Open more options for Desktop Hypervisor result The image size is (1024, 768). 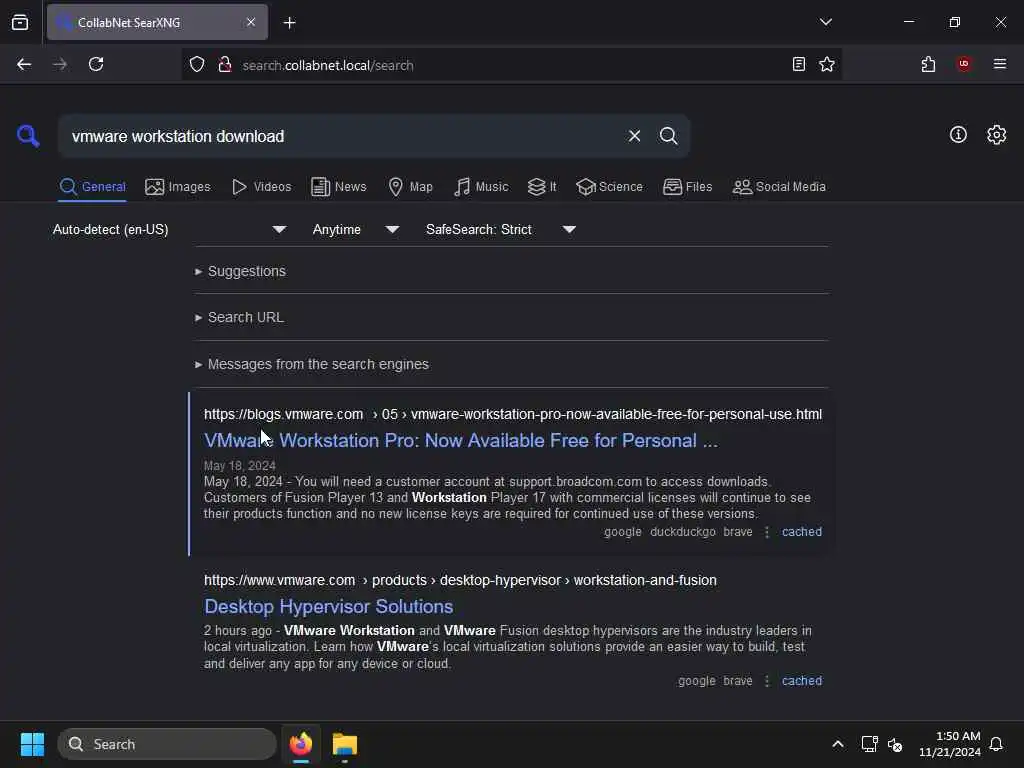[767, 680]
